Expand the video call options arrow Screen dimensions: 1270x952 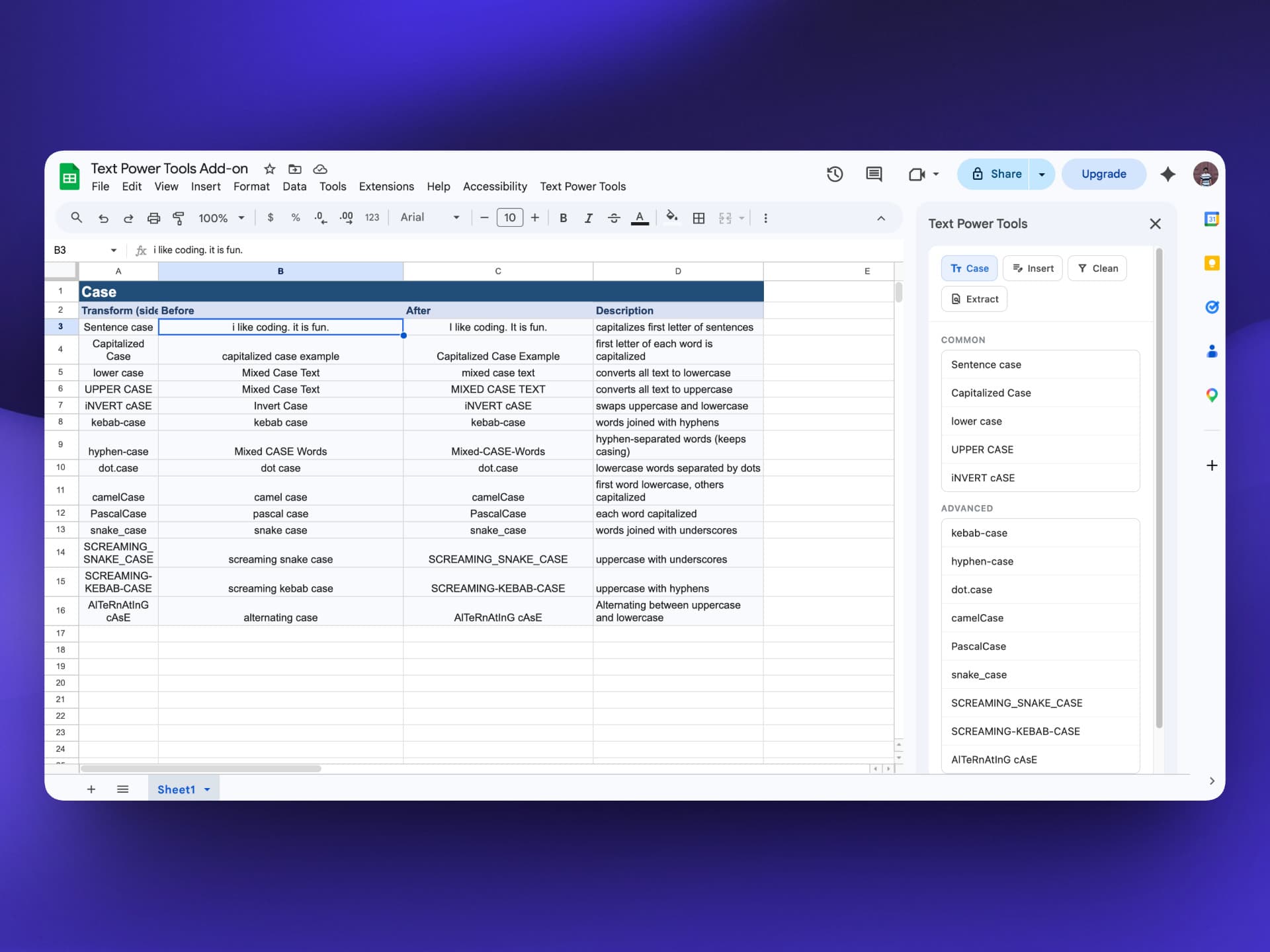936,175
